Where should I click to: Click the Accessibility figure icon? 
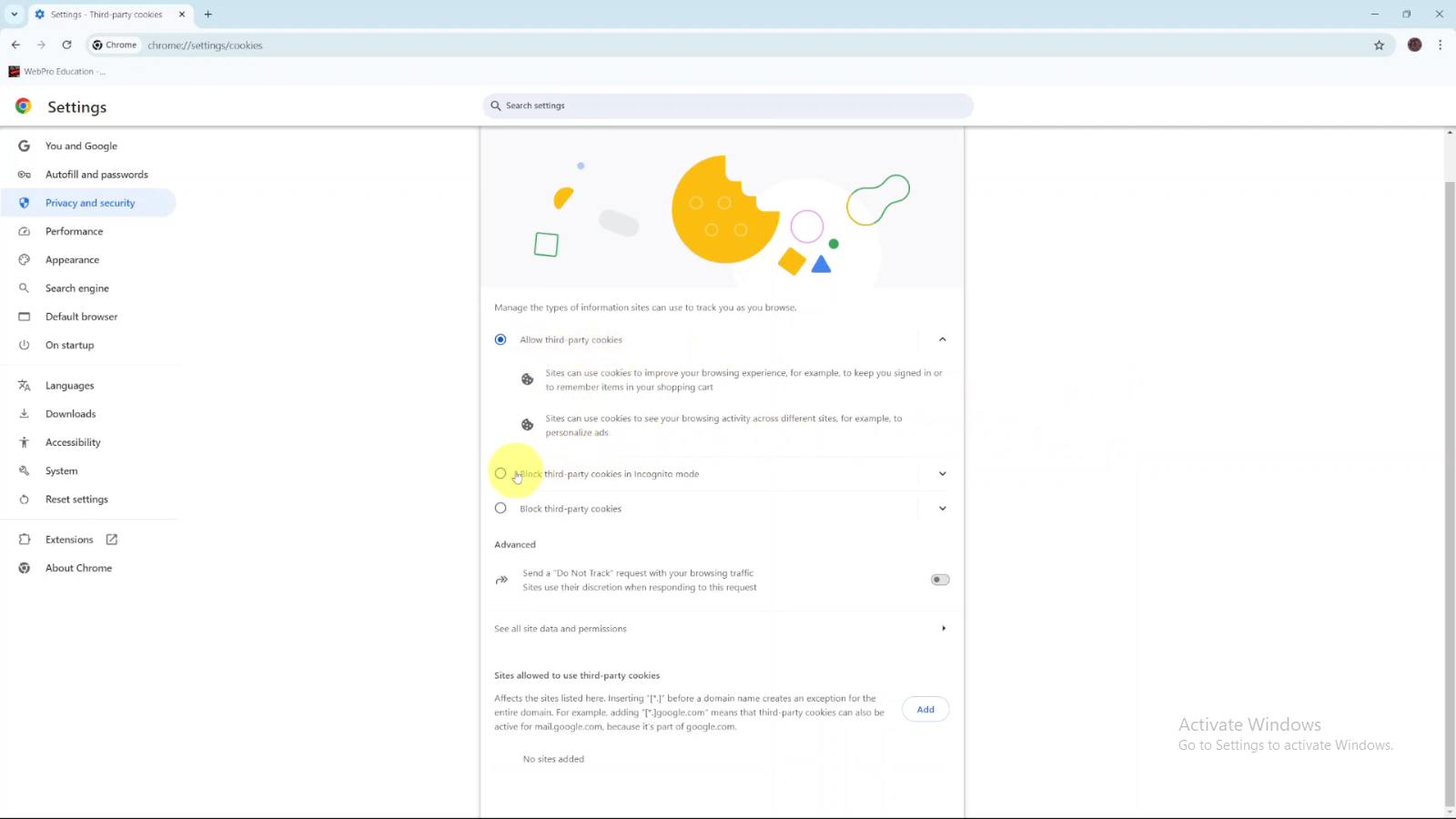click(x=25, y=442)
